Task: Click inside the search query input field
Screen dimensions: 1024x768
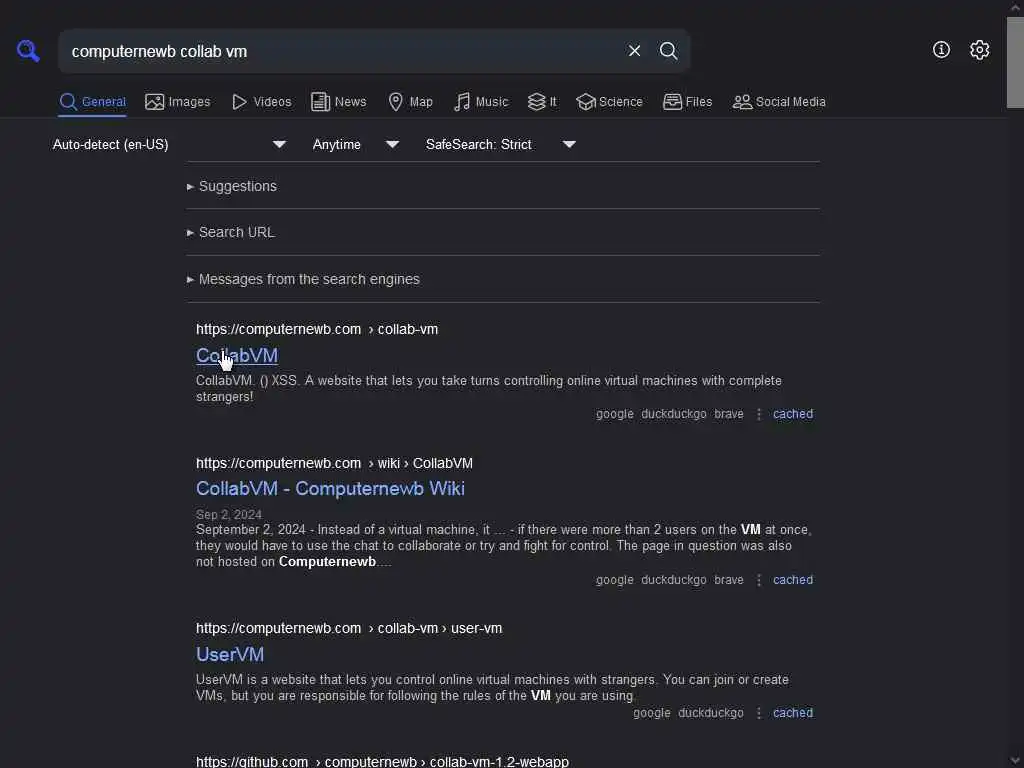Action: 340,51
